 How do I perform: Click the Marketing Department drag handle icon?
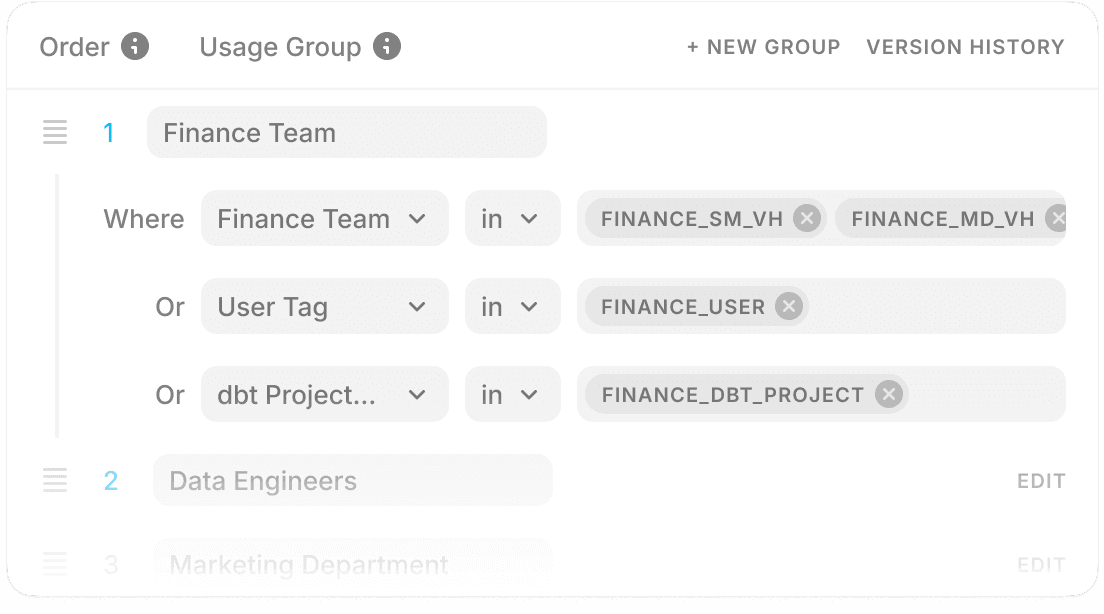click(x=55, y=564)
